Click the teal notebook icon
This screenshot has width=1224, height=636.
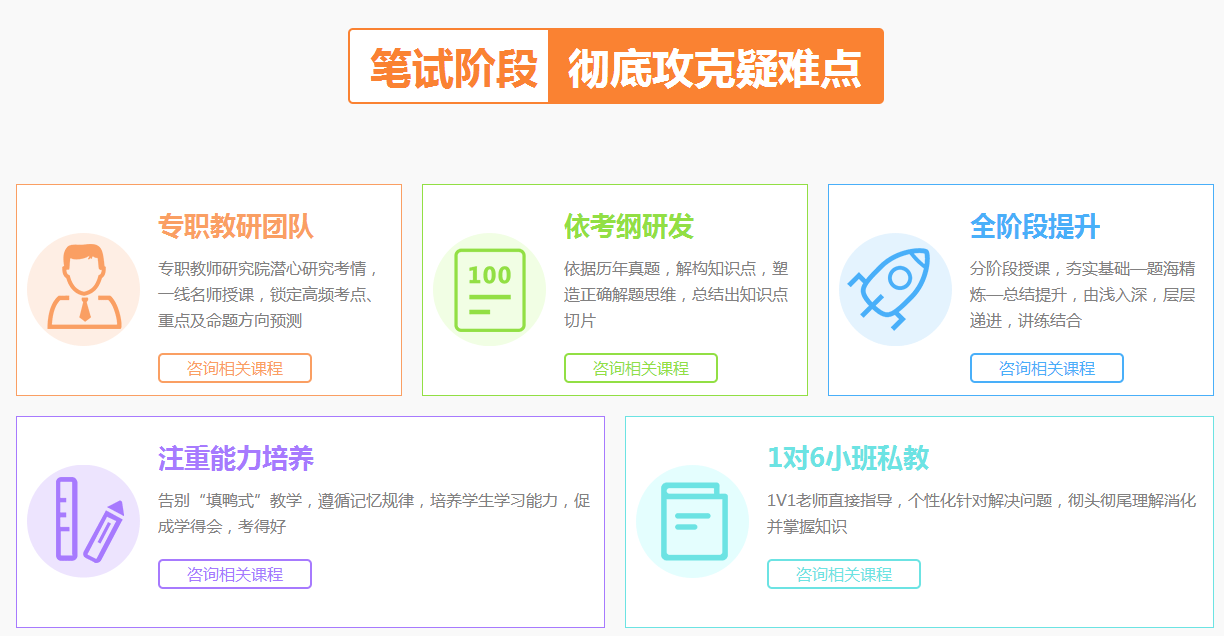tap(693, 521)
